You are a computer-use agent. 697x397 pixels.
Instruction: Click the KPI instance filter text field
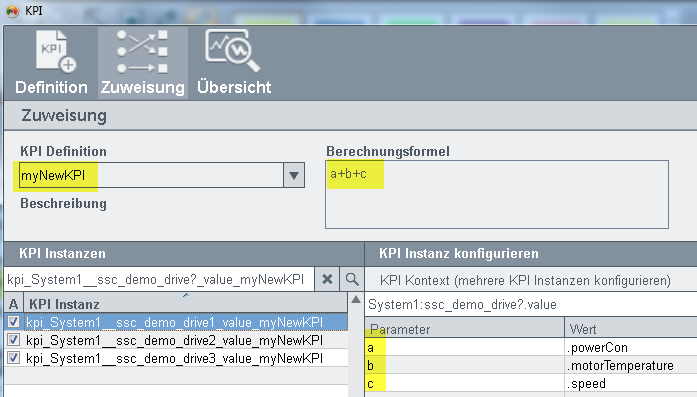pos(159,279)
